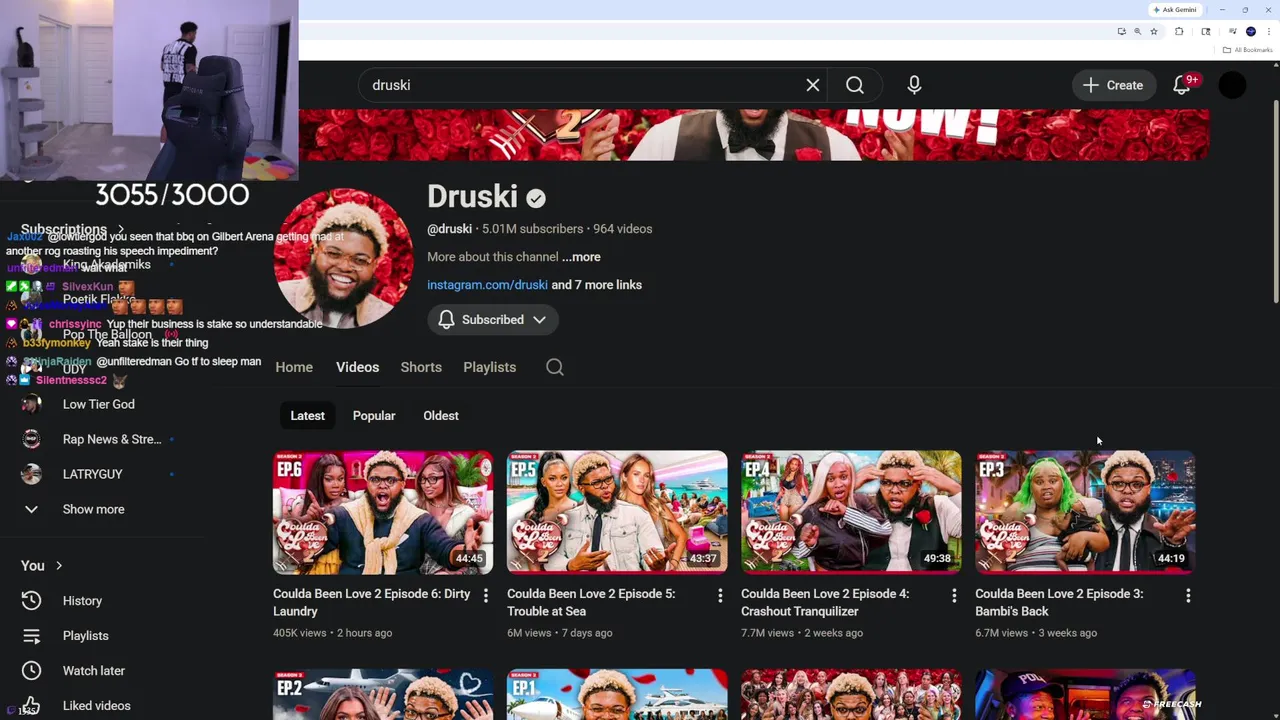Click the History clock icon
1280x720 pixels.
tap(31, 601)
